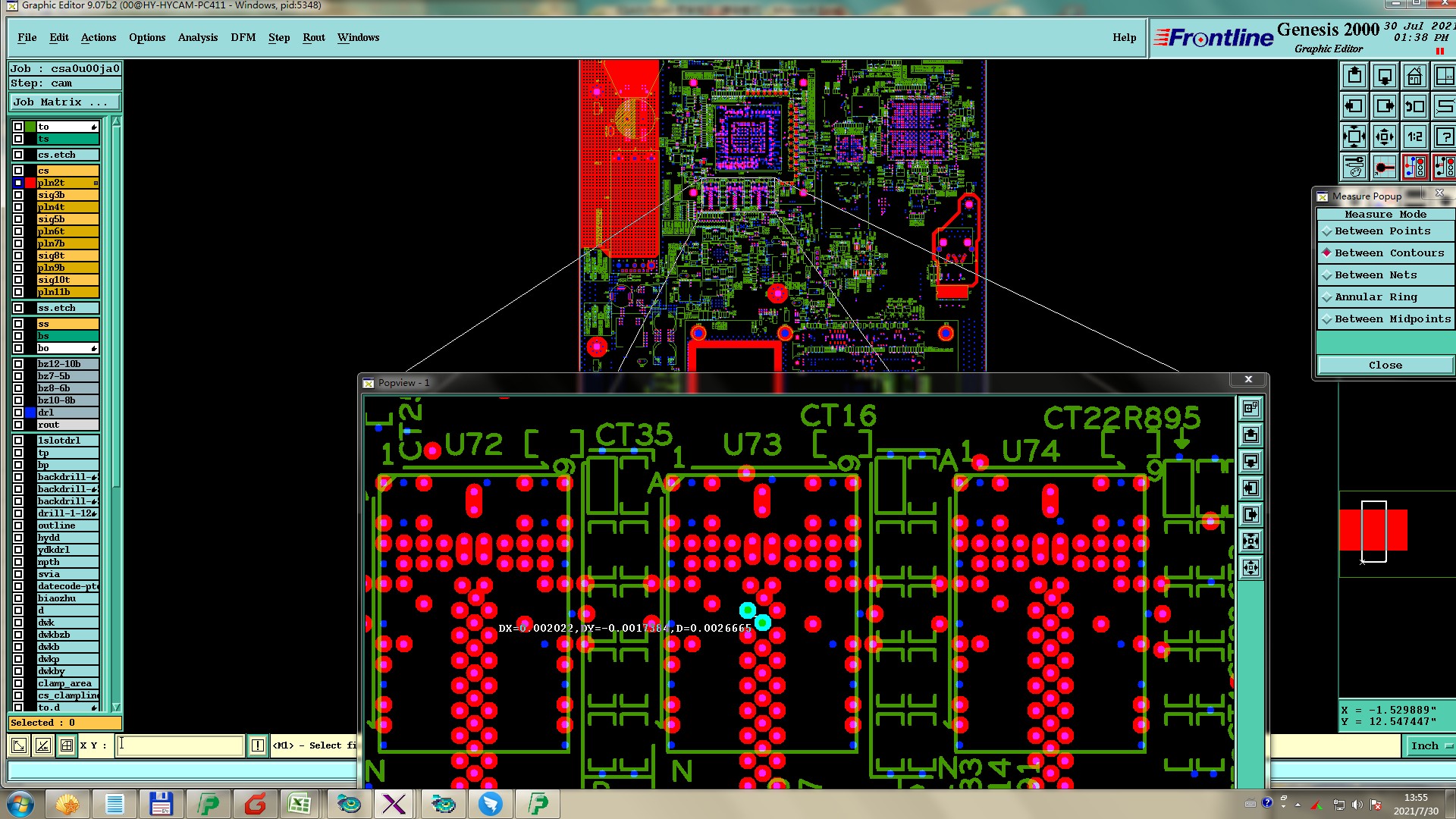The height and width of the screenshot is (819, 1456).
Task: Click the angle measurement icon at bottom left
Action: tap(43, 745)
